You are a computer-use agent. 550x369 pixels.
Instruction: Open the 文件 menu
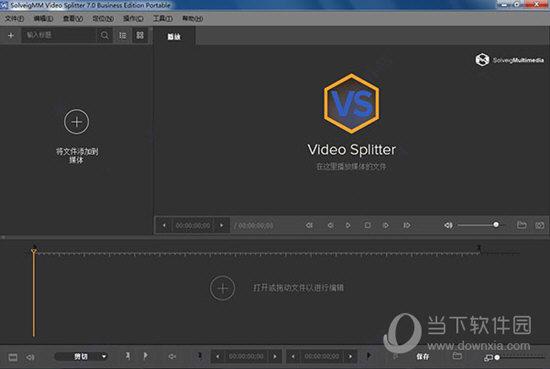pos(14,18)
